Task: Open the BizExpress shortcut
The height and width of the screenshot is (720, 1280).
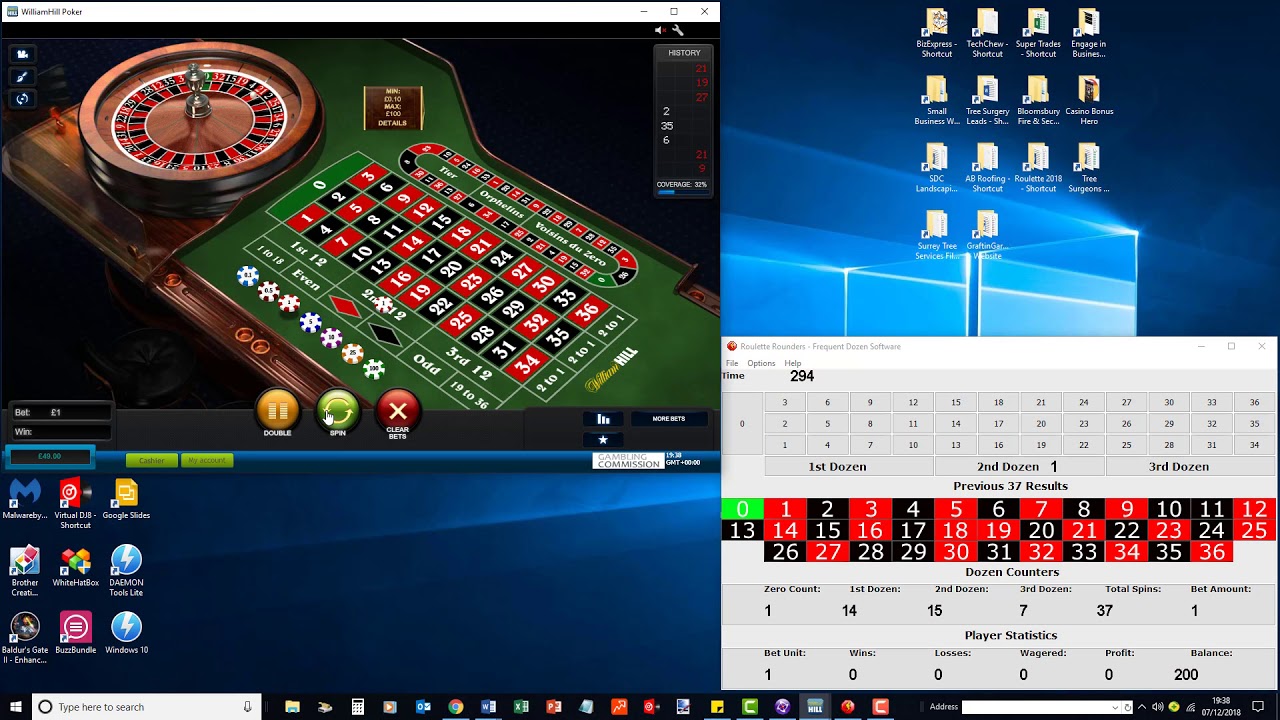Action: (x=937, y=33)
